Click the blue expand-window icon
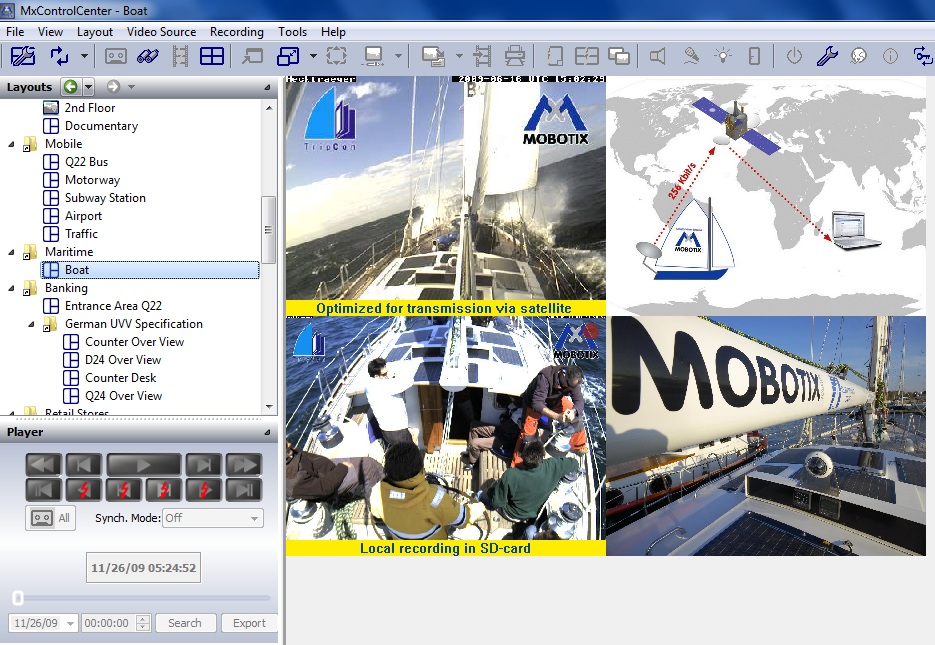Viewport: 935px width, 645px height. pos(289,57)
